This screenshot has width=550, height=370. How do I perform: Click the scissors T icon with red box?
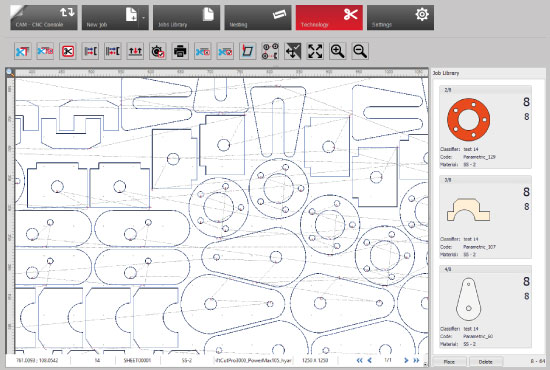(x=45, y=52)
